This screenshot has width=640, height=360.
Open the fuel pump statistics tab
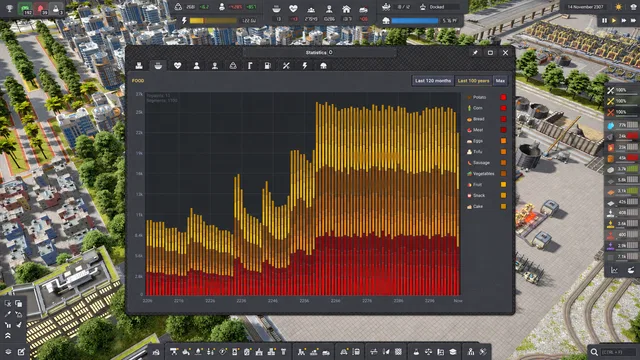pos(267,66)
